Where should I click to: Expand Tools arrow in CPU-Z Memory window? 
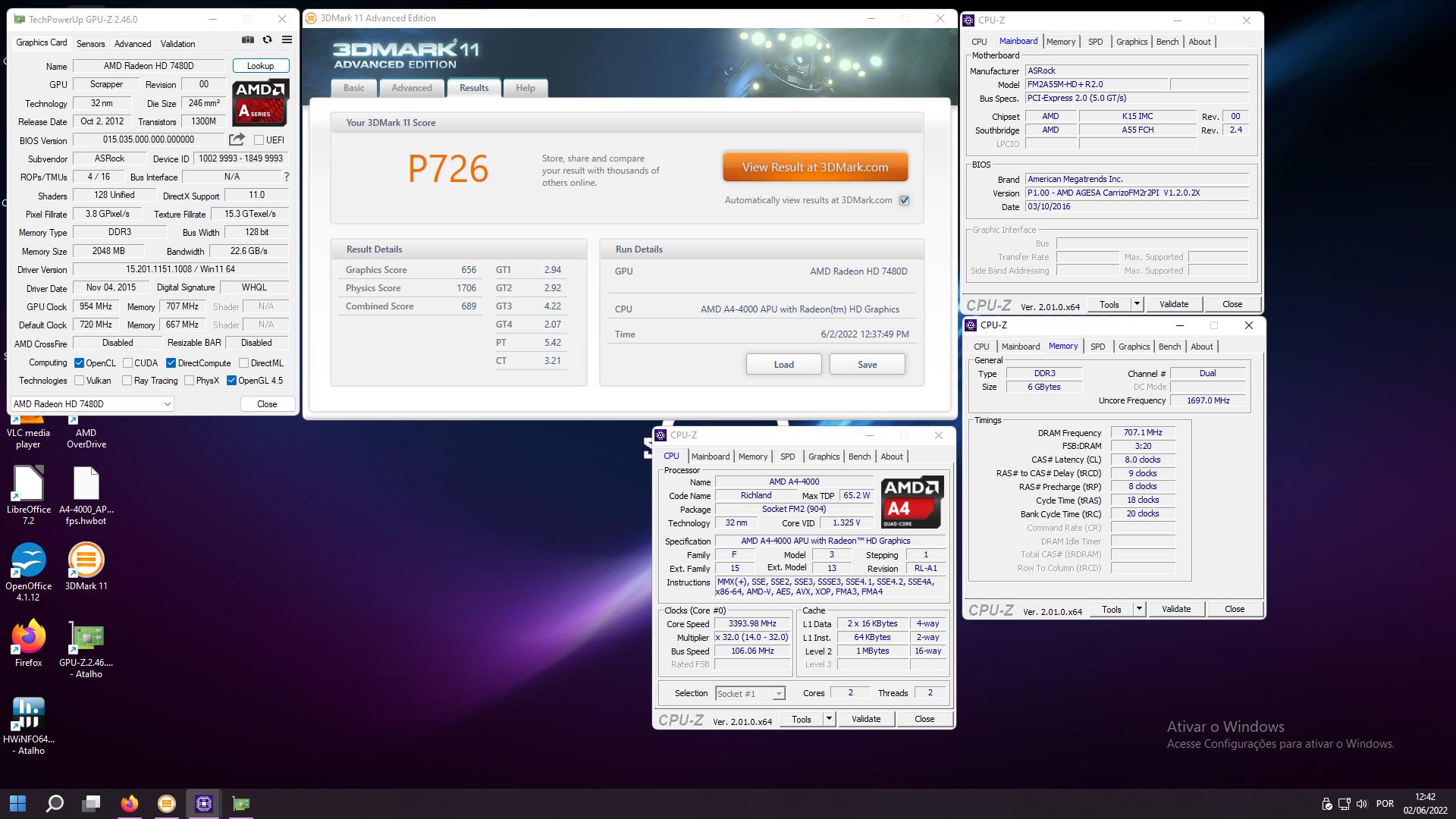[x=1139, y=609]
